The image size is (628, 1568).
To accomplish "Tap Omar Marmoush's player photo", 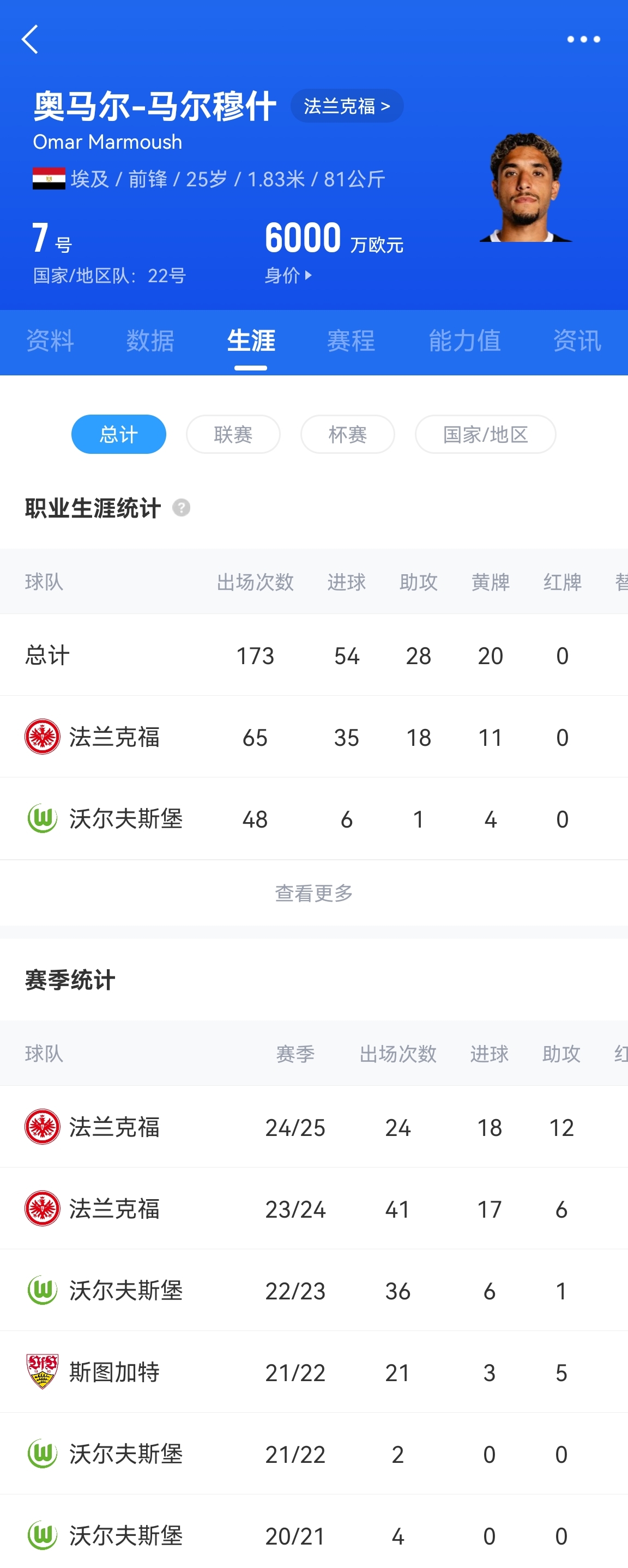I will [x=525, y=187].
